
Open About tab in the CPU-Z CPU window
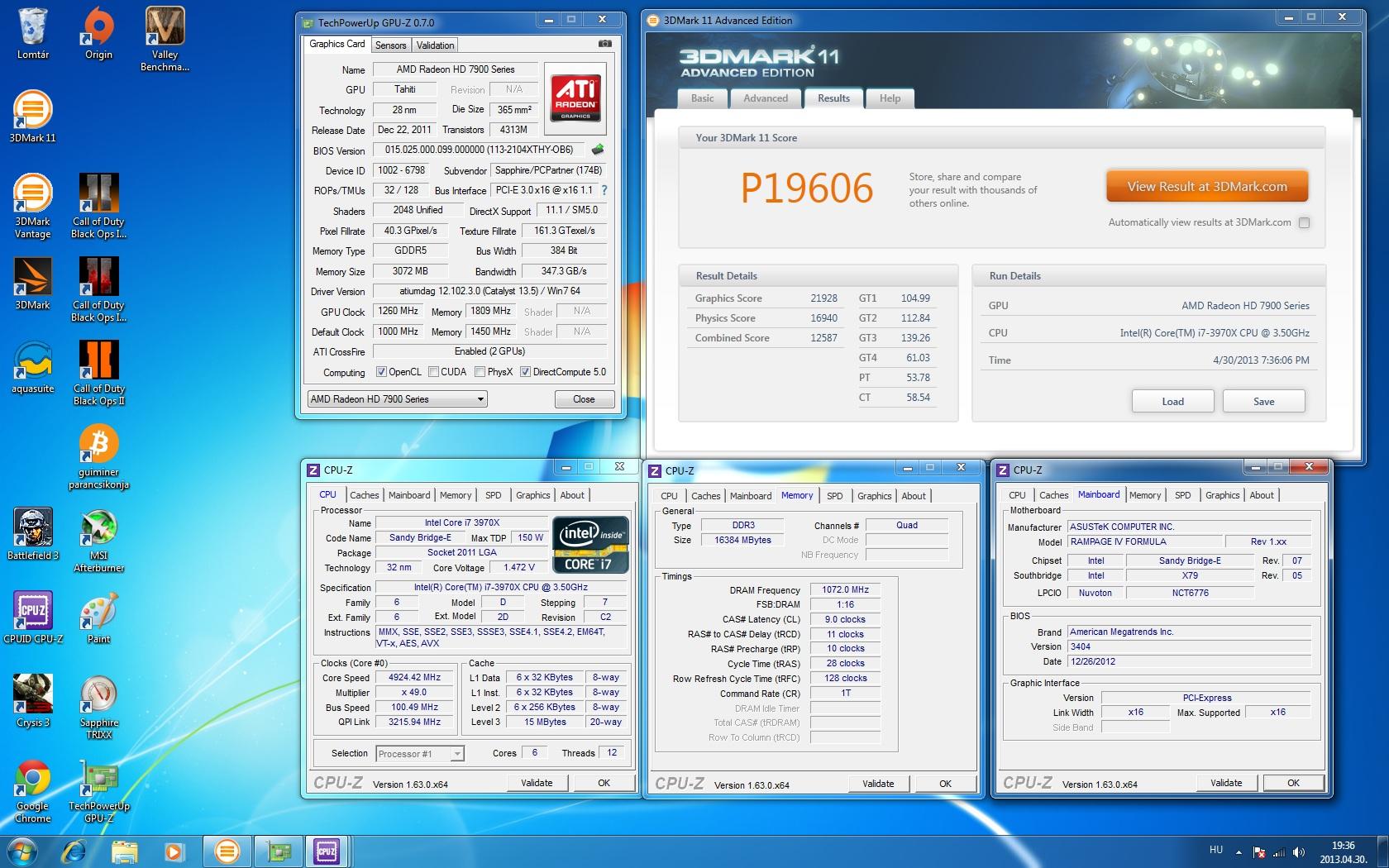click(x=572, y=495)
